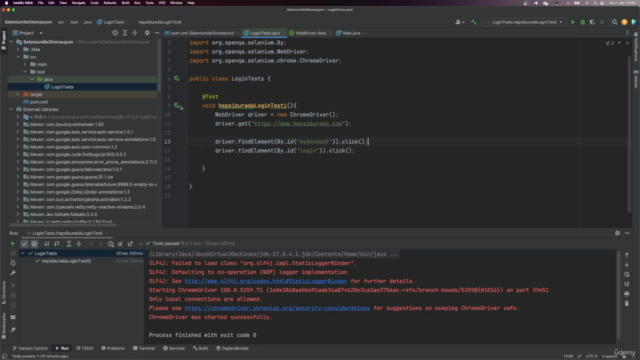Screen dimensions: 640x360
Task: Hide the Project panel with minus icon
Action: point(157,33)
